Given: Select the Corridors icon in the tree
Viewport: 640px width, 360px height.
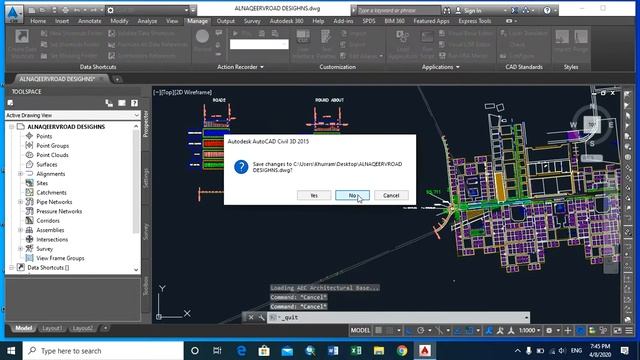Looking at the screenshot, I should coord(29,220).
